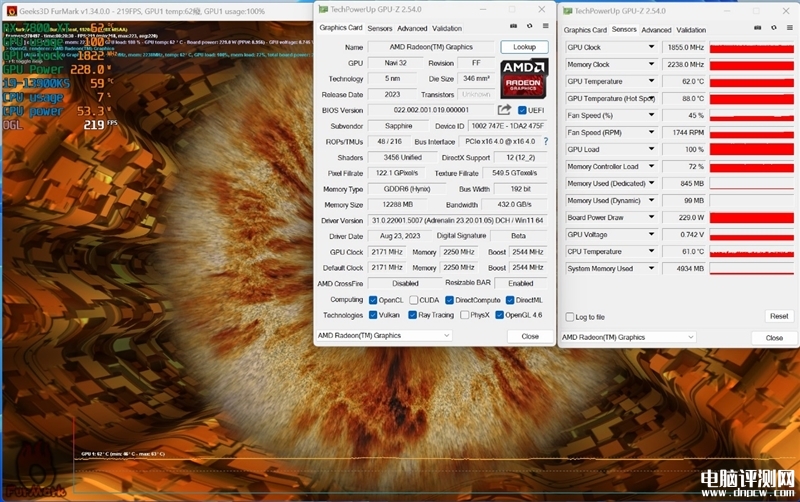Select Graphics Card tab in left GPU-Z window
This screenshot has height=502, width=800.
341,28
